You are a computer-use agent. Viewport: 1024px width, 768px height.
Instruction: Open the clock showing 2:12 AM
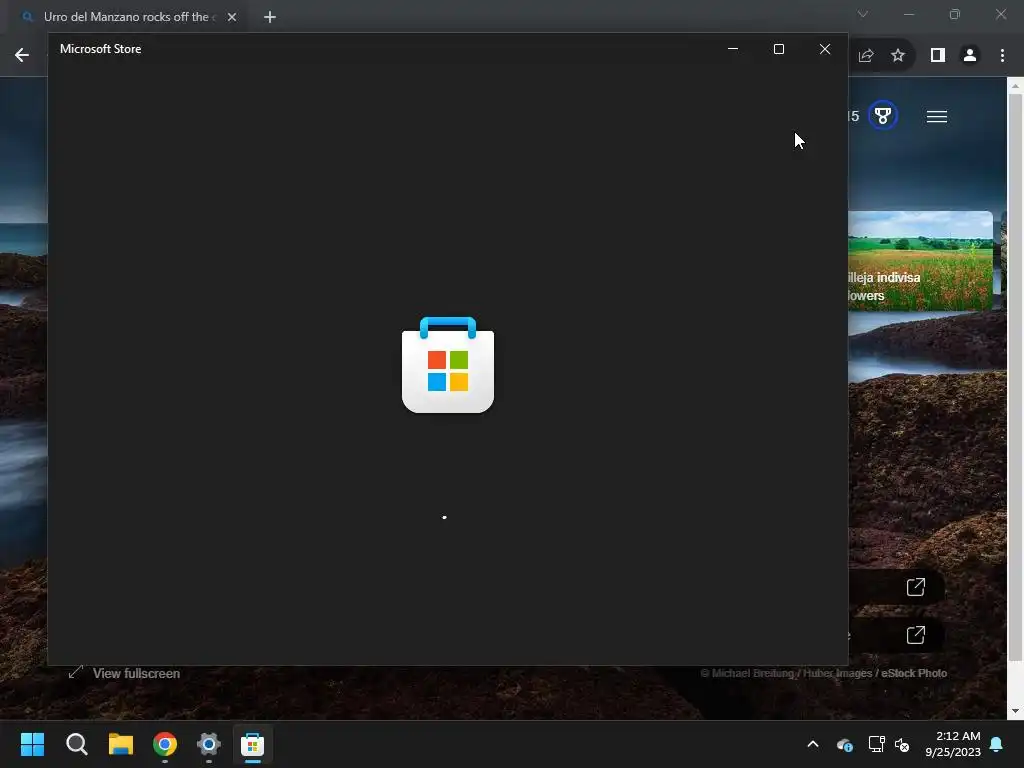tap(953, 744)
